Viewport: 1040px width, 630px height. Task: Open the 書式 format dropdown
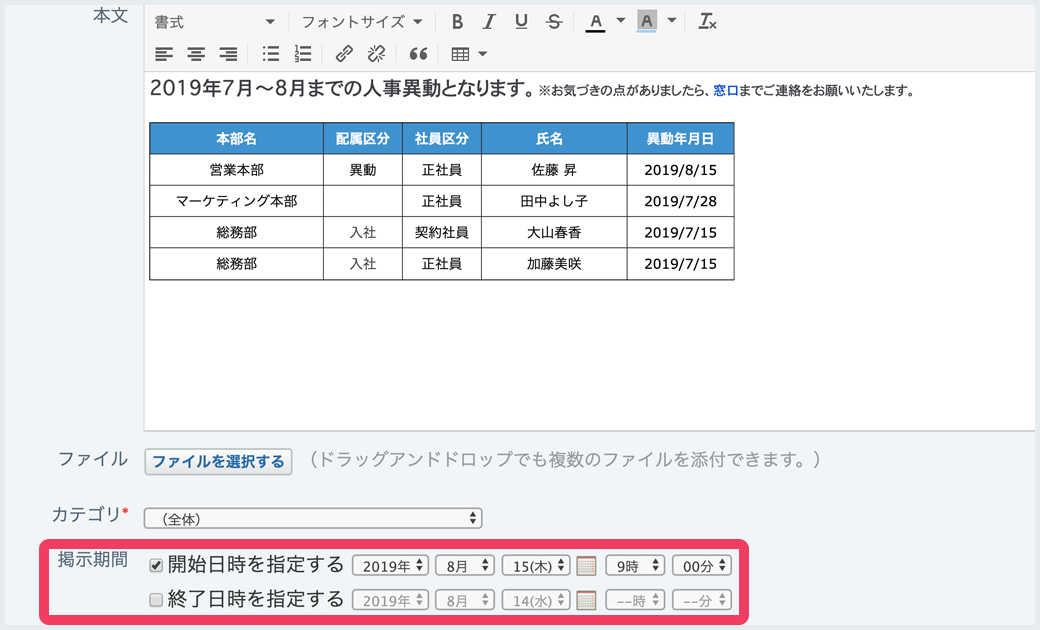coord(214,21)
